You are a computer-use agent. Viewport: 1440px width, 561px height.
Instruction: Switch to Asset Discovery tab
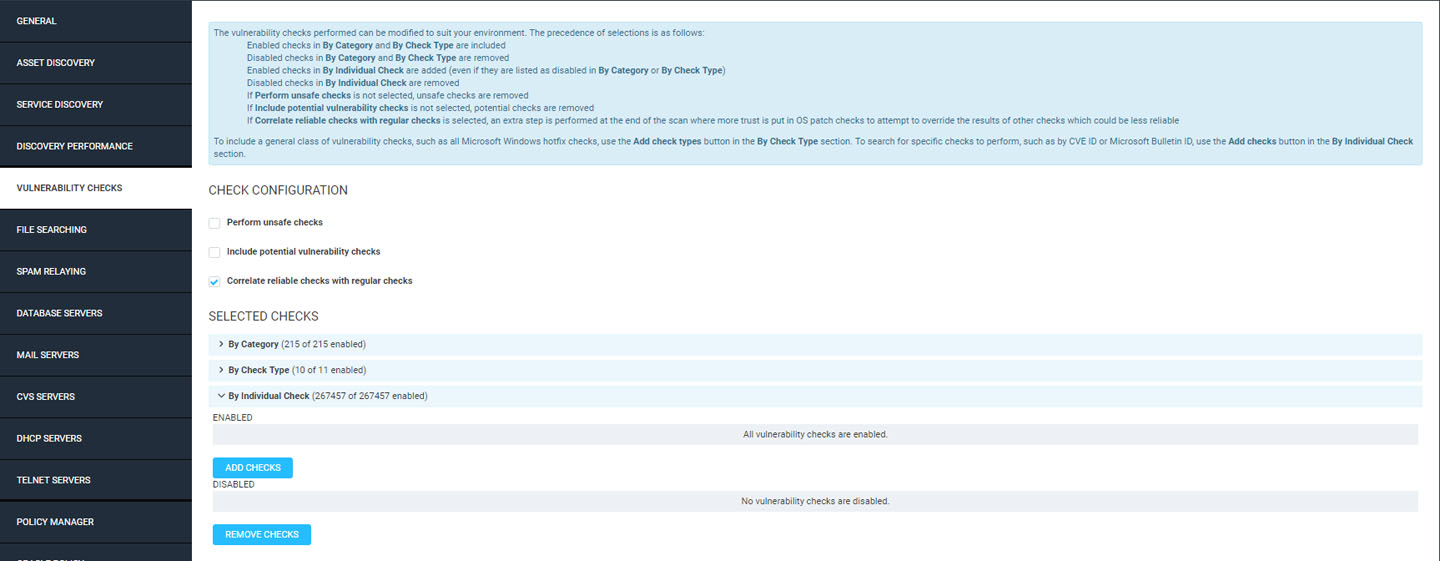coord(95,63)
